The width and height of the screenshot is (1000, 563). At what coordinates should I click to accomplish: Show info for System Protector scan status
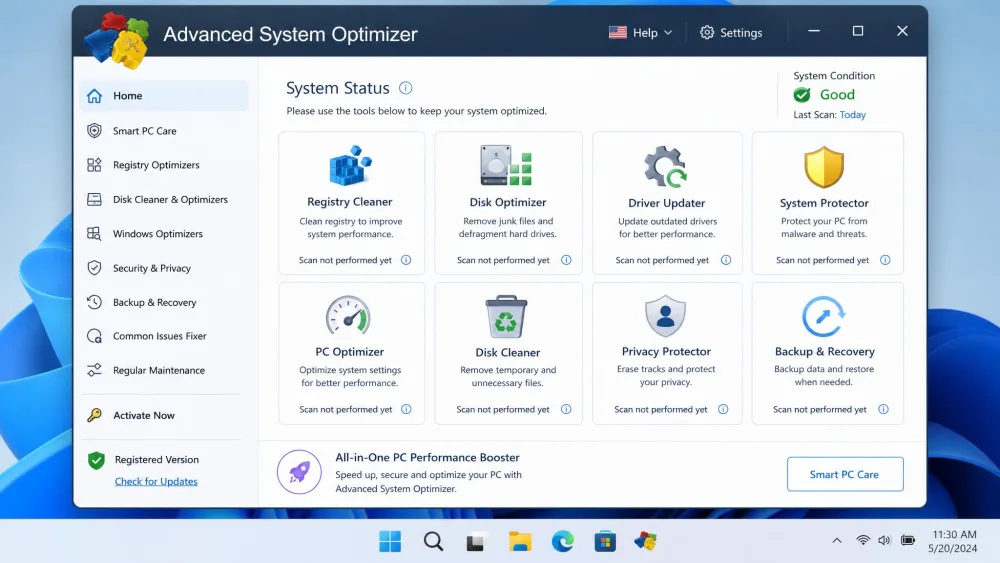pos(885,260)
